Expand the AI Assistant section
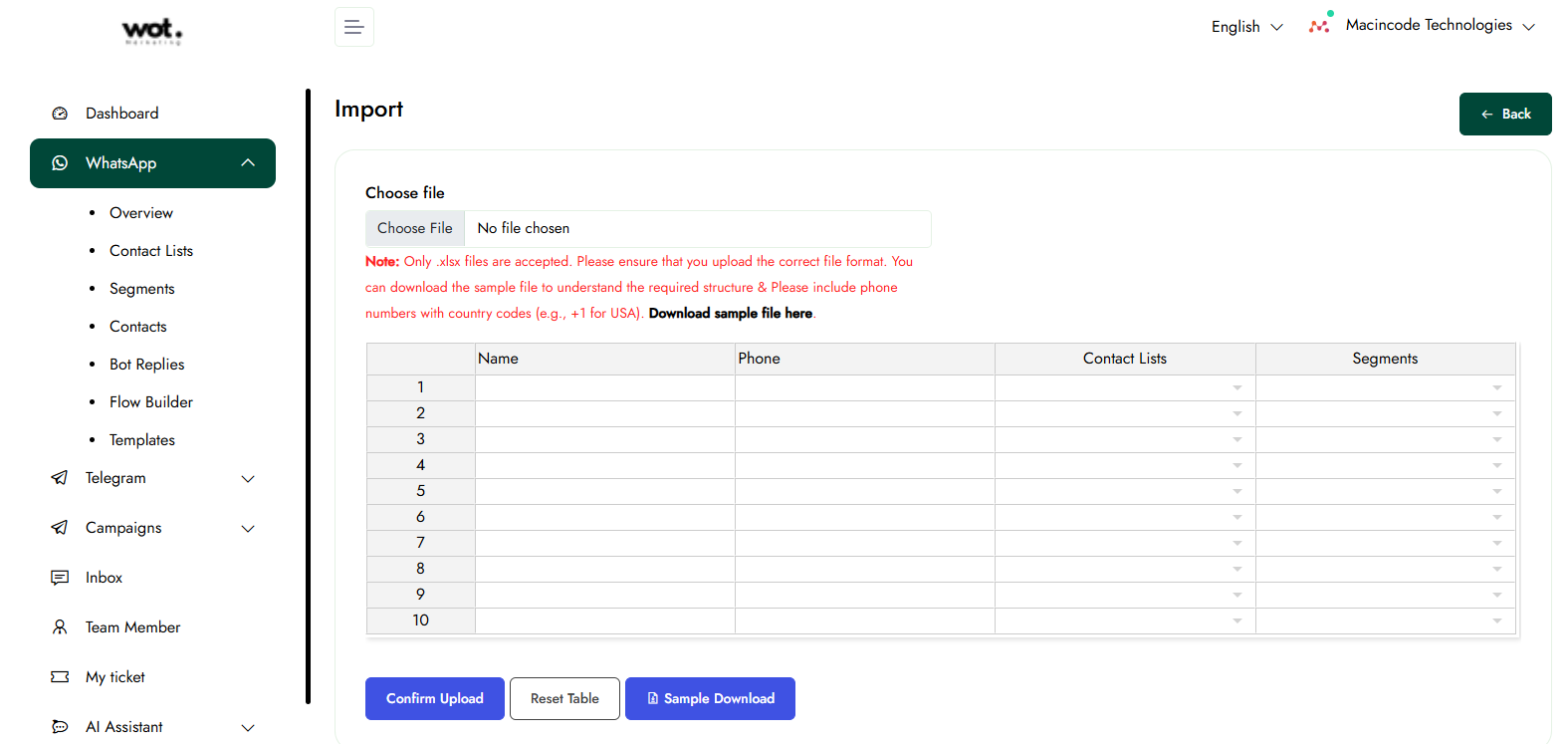 tap(248, 727)
